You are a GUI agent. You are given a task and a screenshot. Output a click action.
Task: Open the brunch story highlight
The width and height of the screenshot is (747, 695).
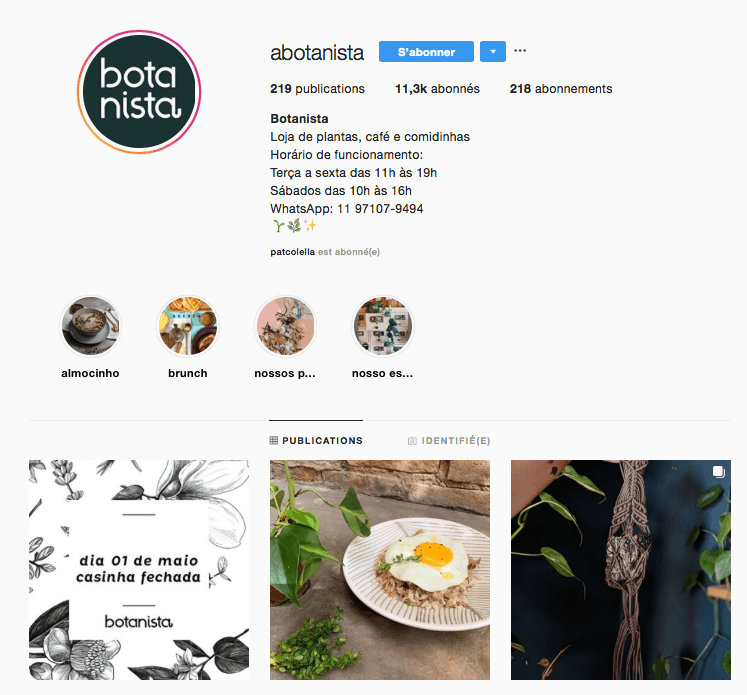pos(188,326)
